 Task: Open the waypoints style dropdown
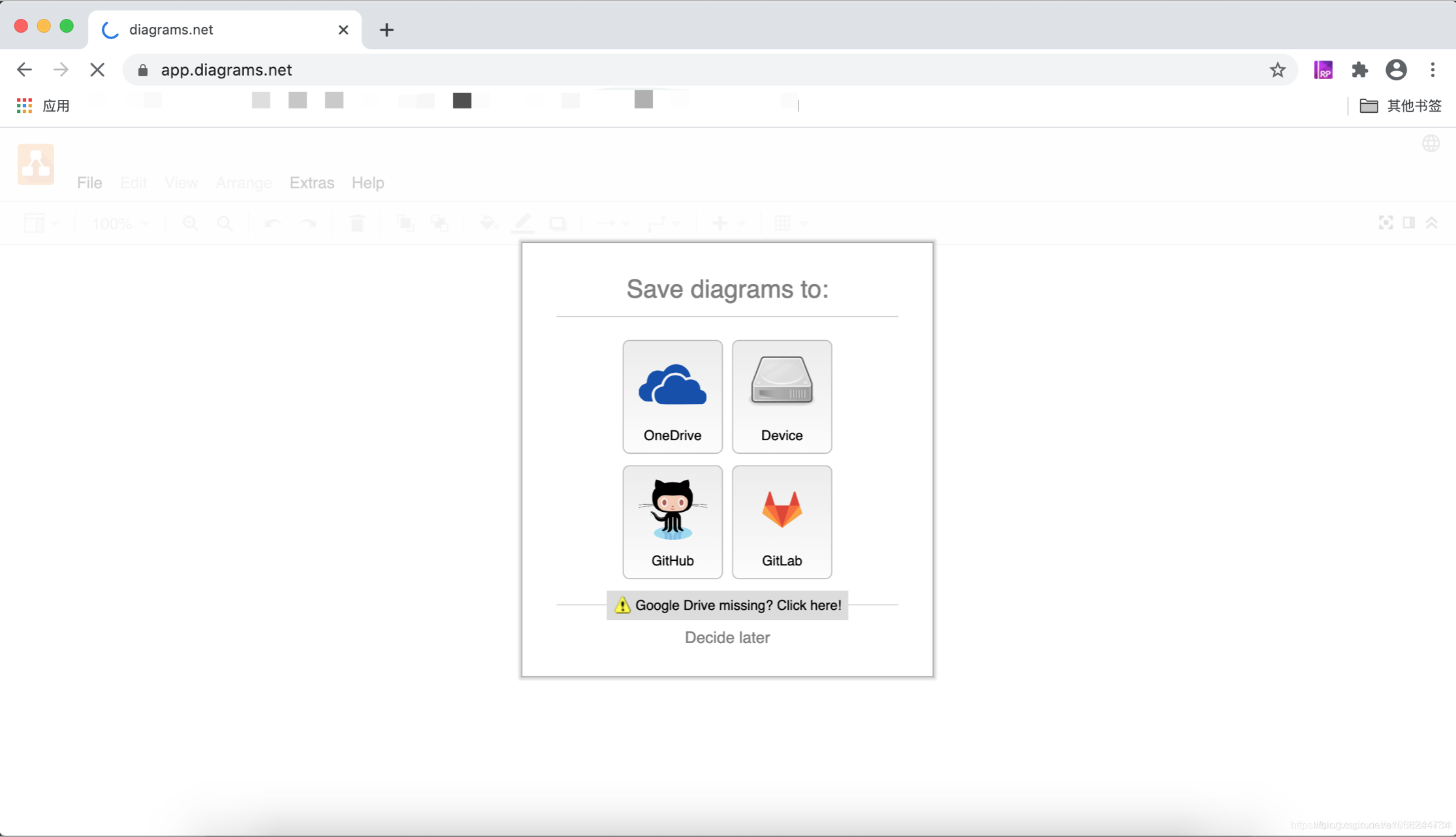click(664, 223)
